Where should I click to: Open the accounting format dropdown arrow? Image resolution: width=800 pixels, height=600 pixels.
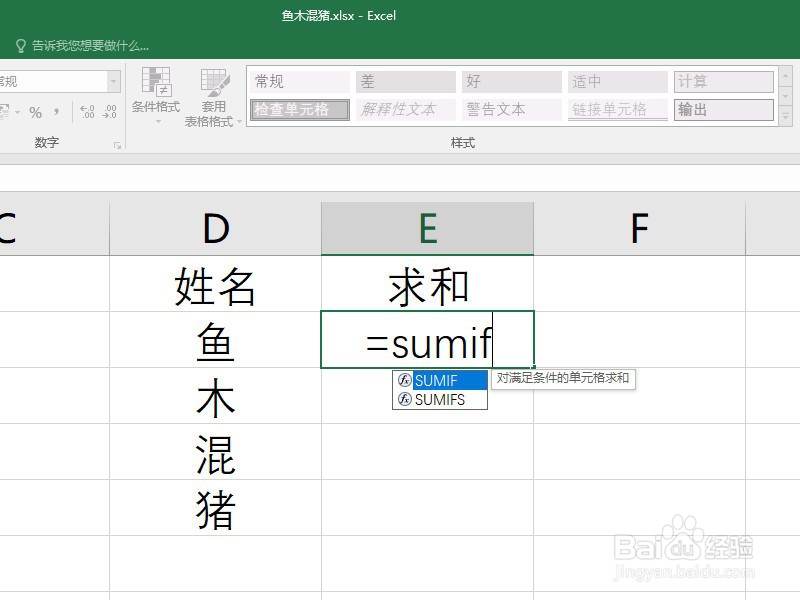(x=18, y=112)
